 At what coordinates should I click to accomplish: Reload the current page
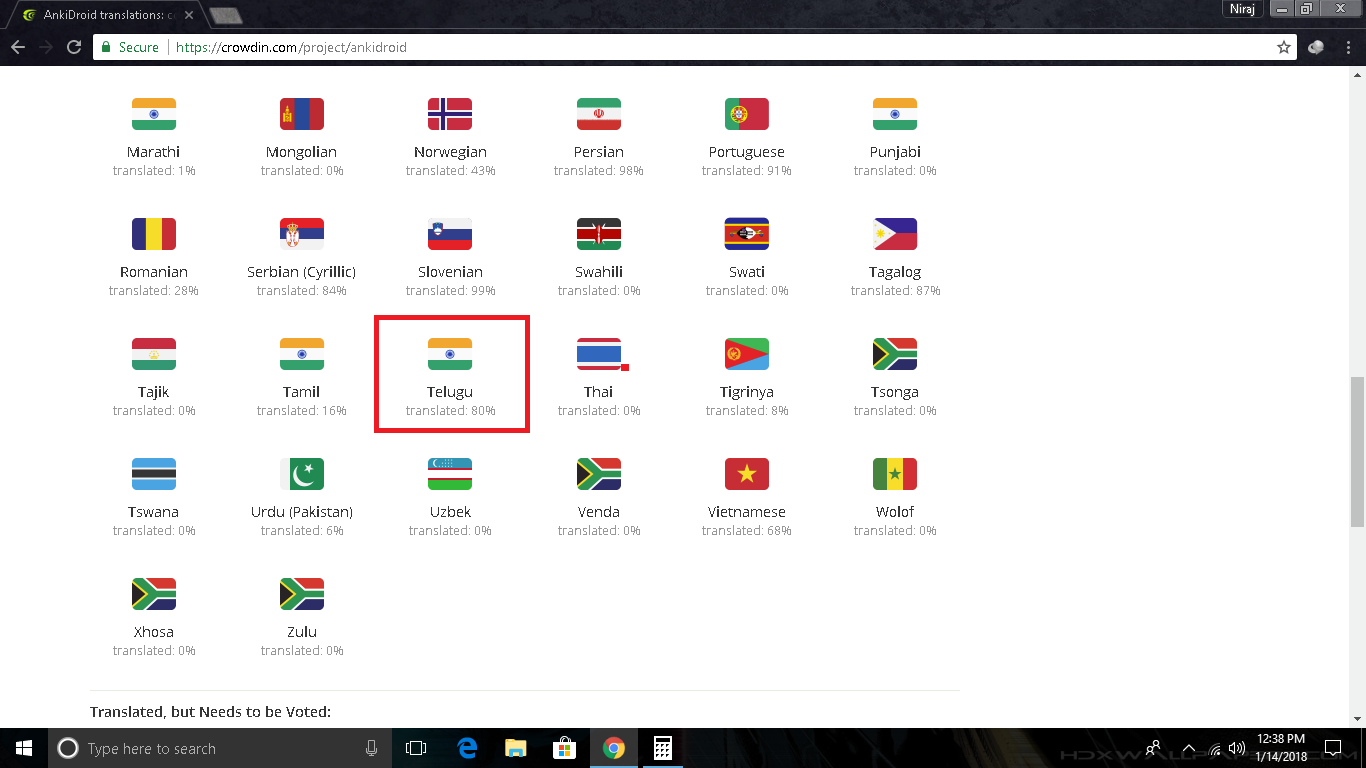[73, 47]
